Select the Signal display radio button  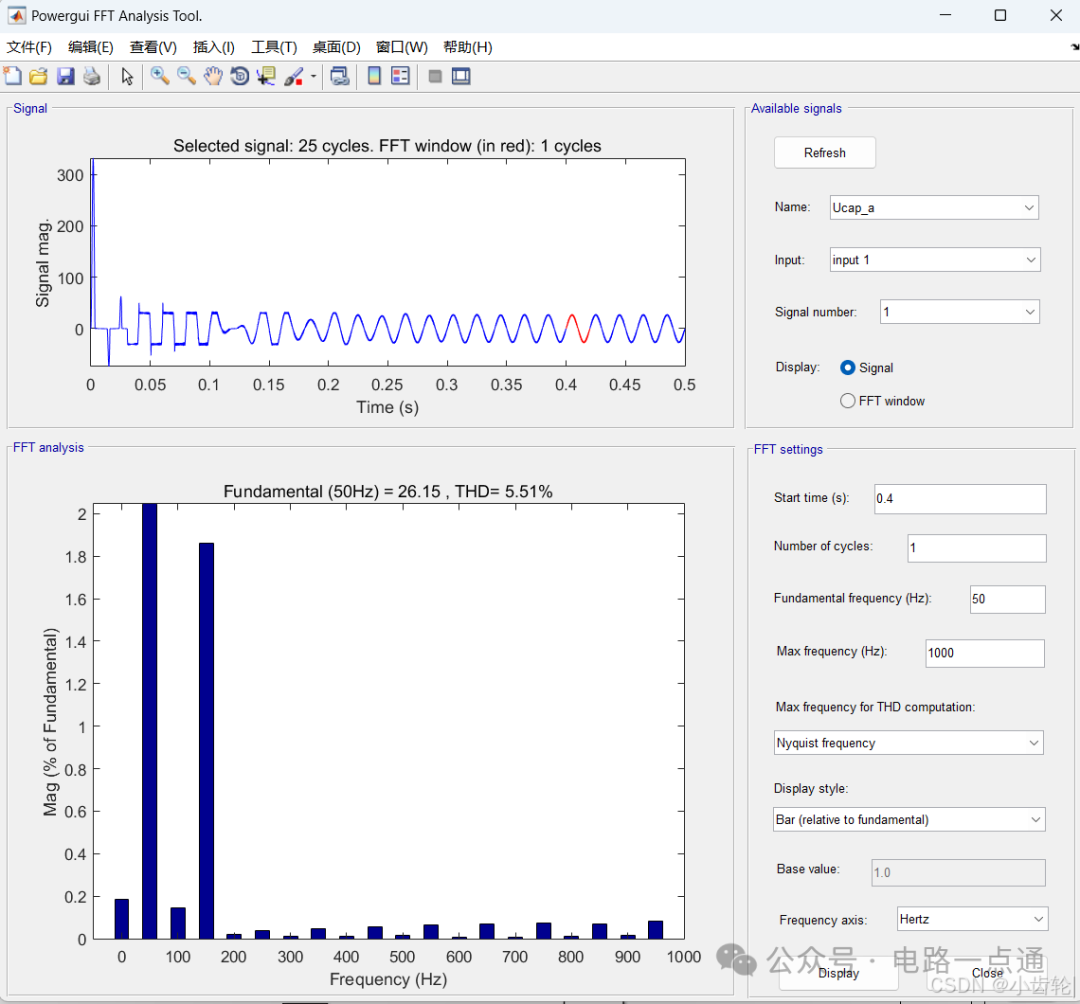(848, 368)
